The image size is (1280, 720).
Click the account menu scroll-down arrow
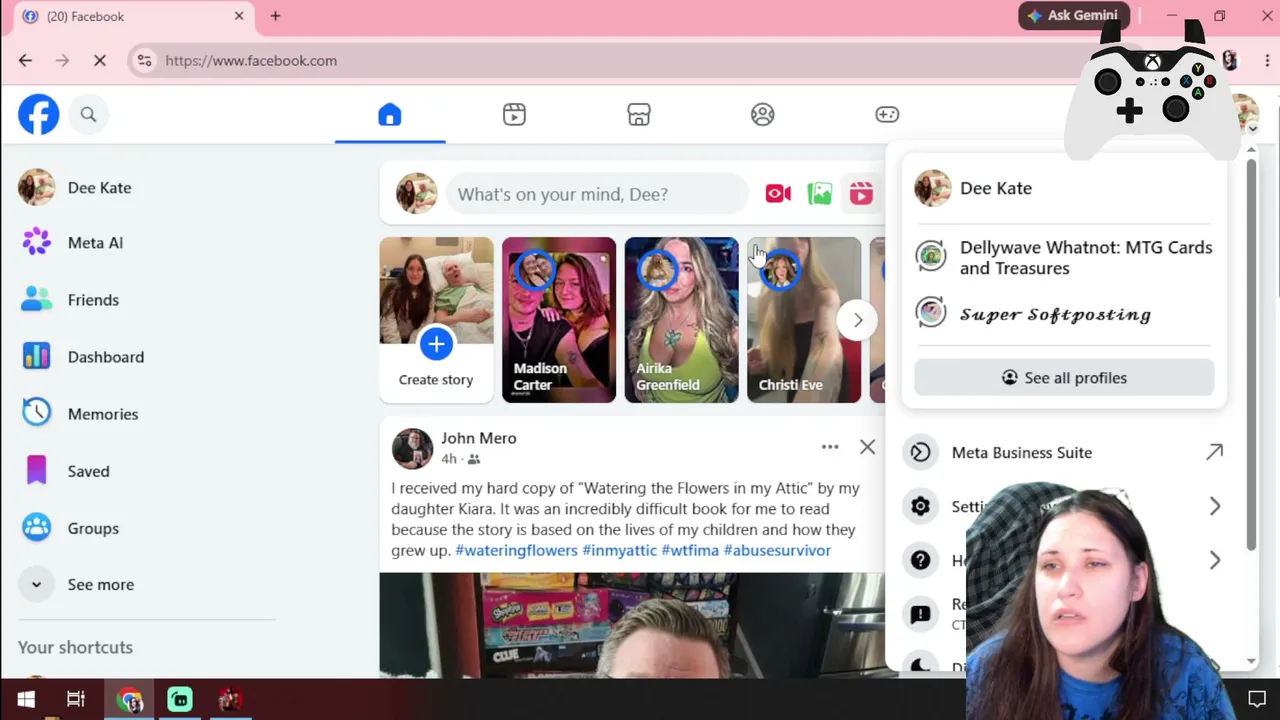tap(1251, 661)
